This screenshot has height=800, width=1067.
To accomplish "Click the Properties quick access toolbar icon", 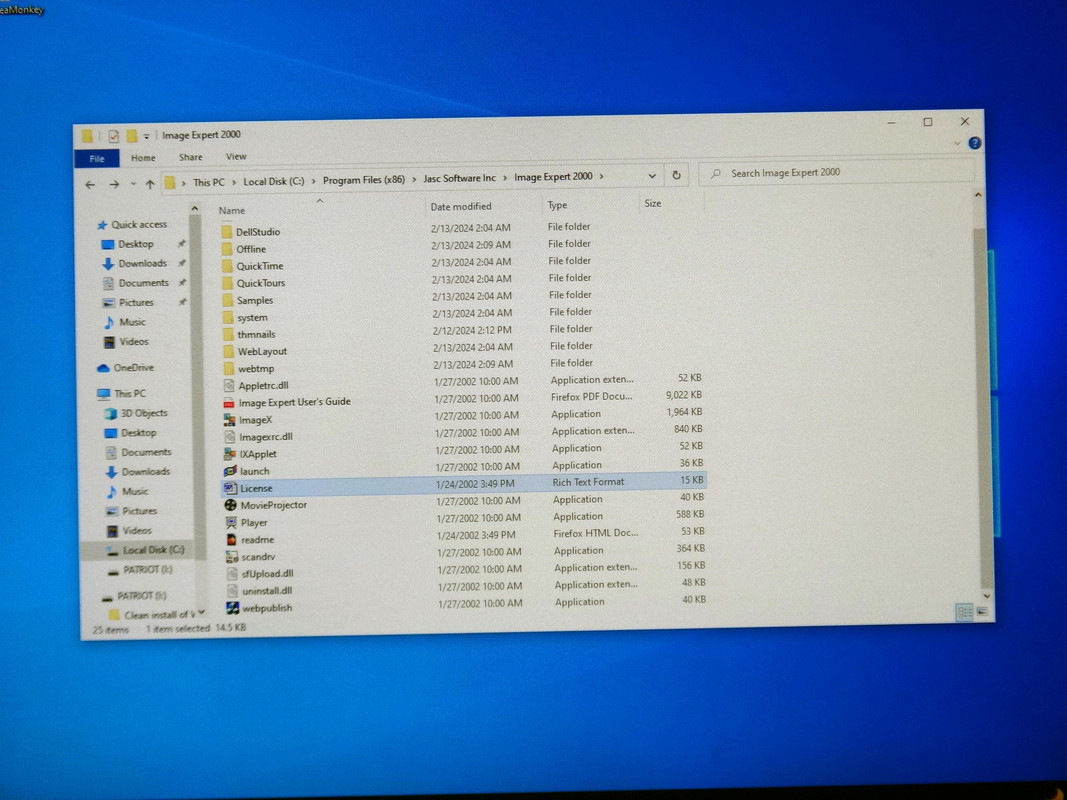I will (113, 136).
